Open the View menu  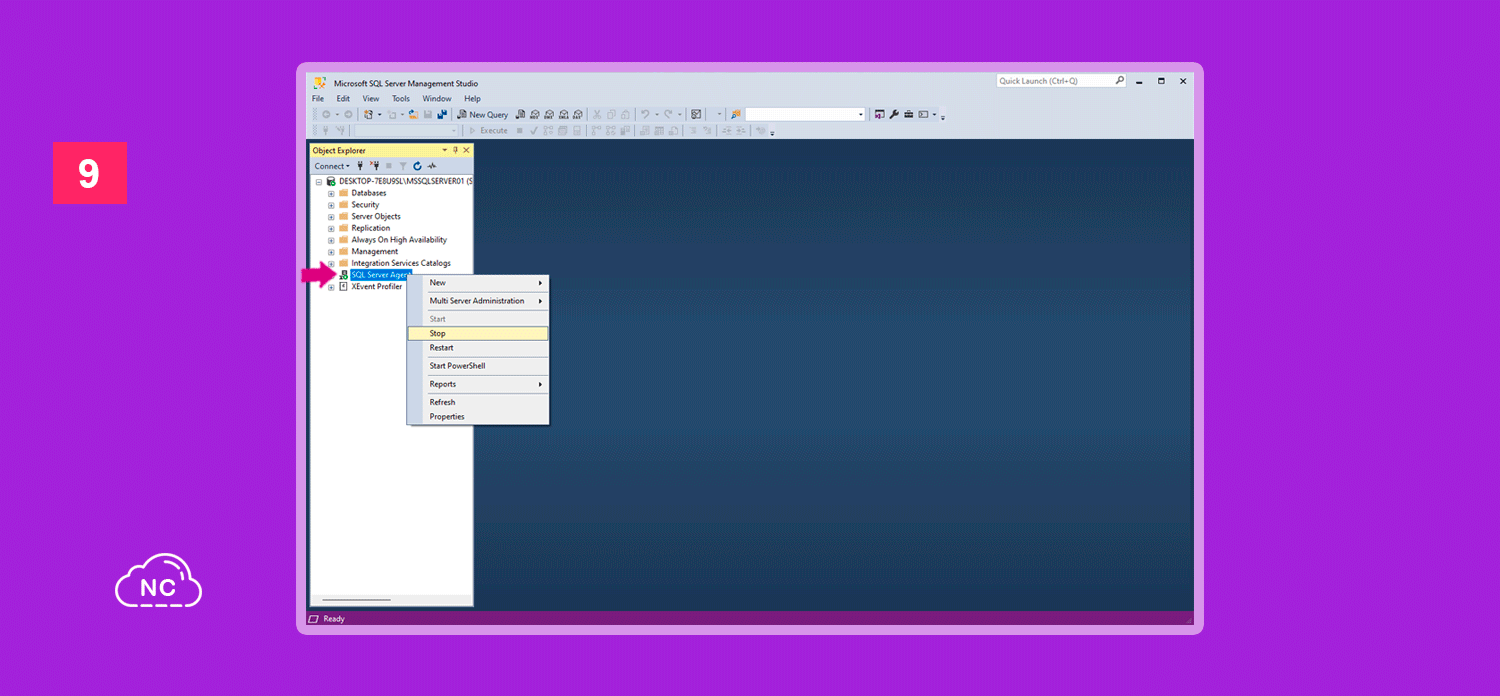(x=371, y=99)
